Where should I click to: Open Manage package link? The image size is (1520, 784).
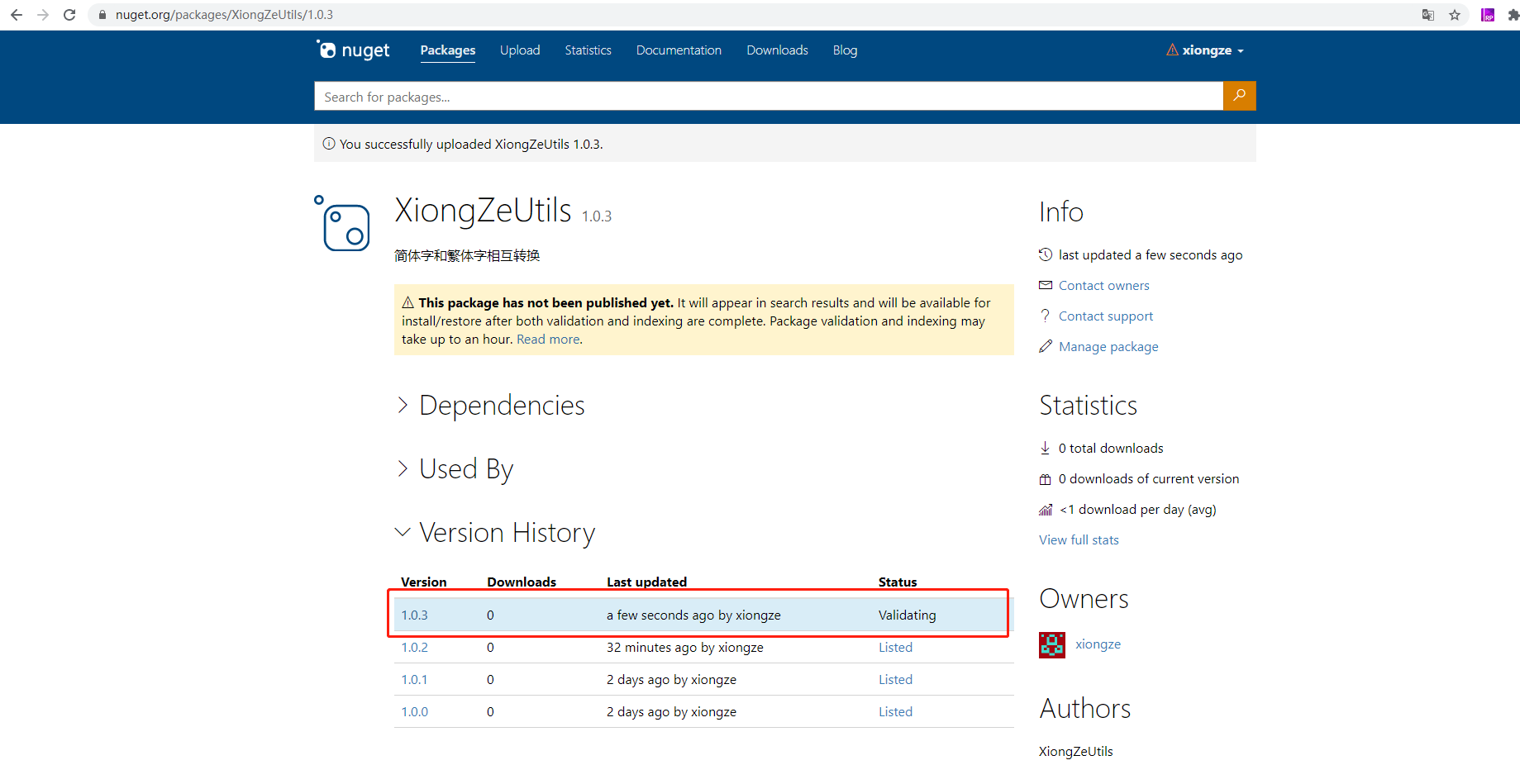pyautogui.click(x=1108, y=346)
